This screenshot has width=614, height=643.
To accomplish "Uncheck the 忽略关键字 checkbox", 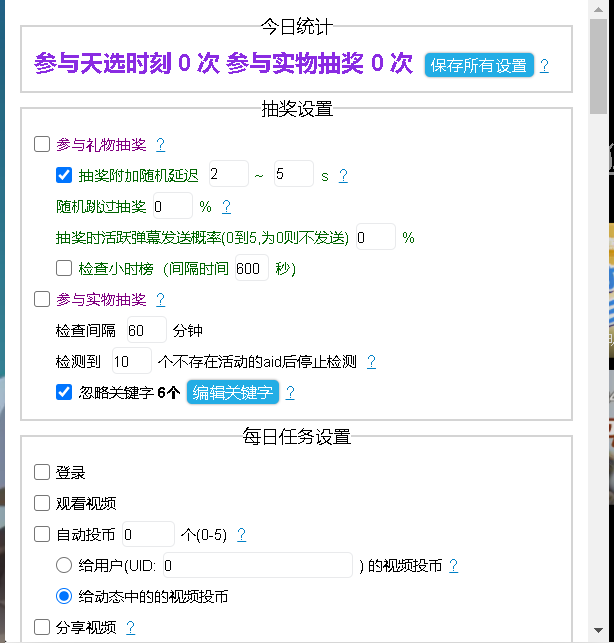I will 64,392.
